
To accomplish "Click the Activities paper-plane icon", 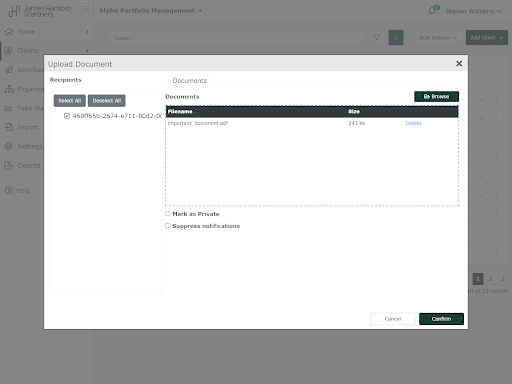I will click(x=9, y=70).
